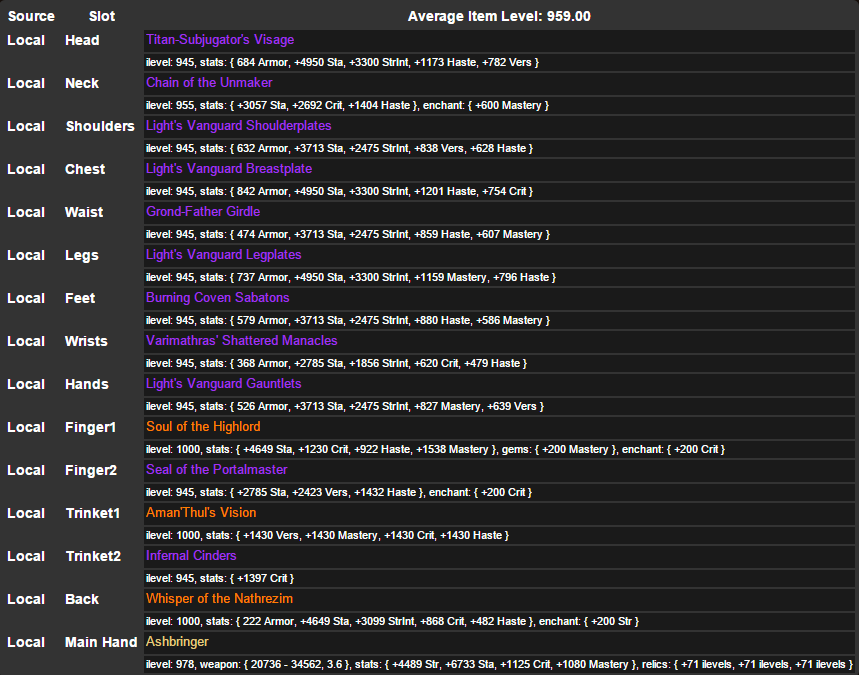Image resolution: width=859 pixels, height=675 pixels.
Task: Open Whisper of the Nathrezim link
Action: pyautogui.click(x=219, y=599)
